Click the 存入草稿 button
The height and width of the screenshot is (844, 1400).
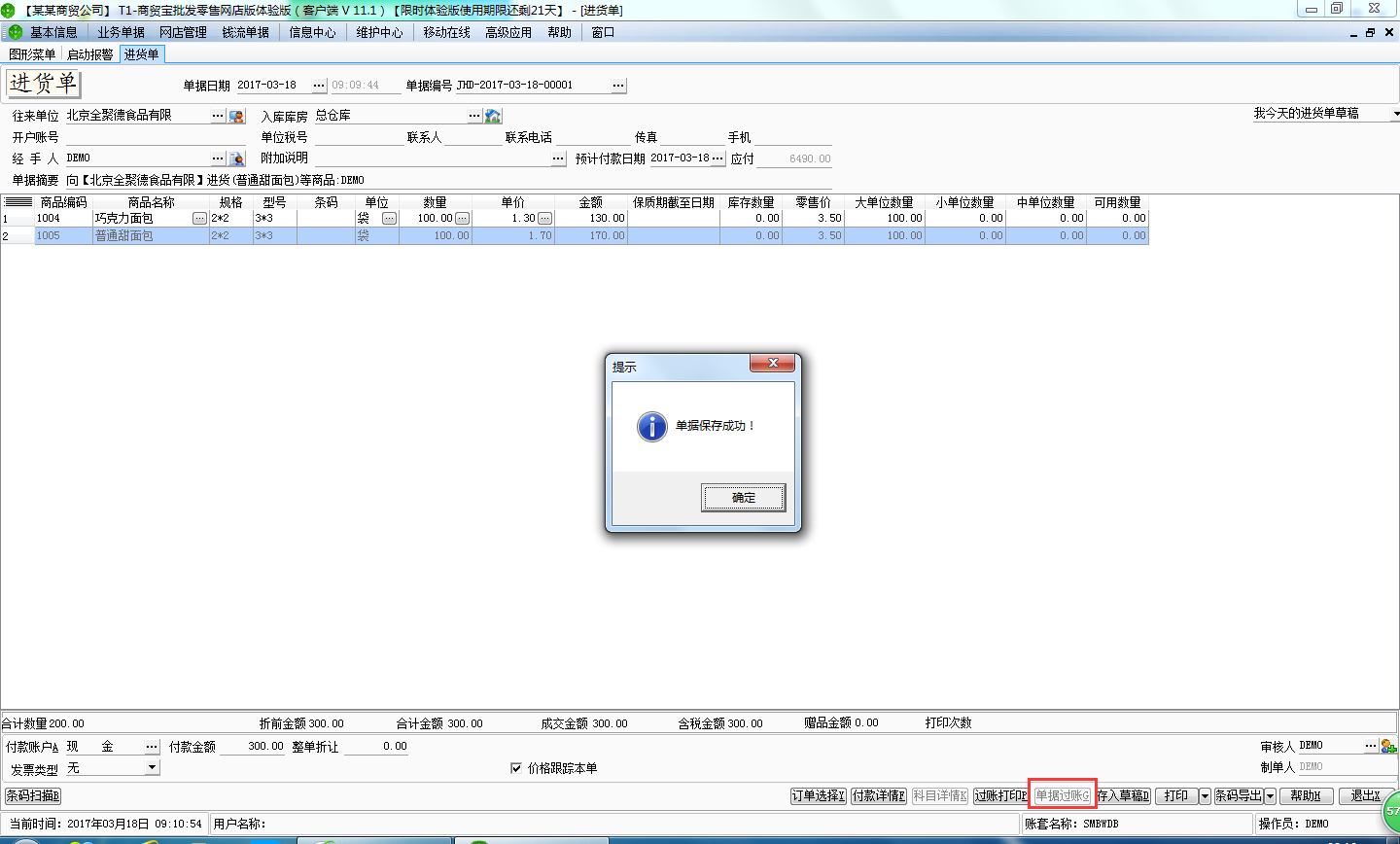(1123, 796)
